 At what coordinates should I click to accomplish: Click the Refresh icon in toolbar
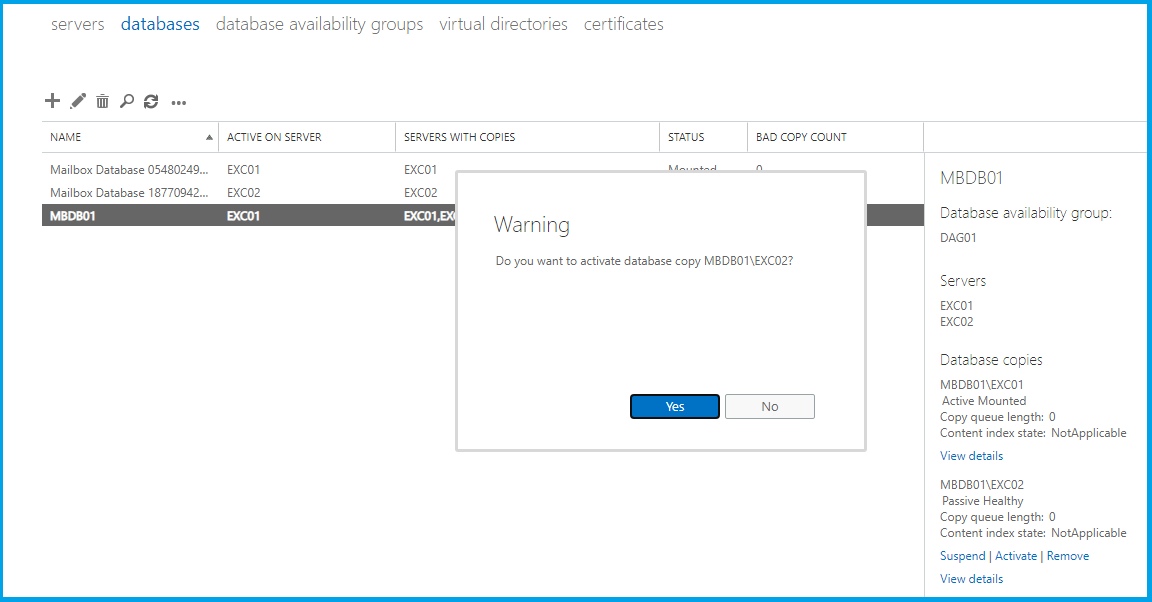pos(151,101)
